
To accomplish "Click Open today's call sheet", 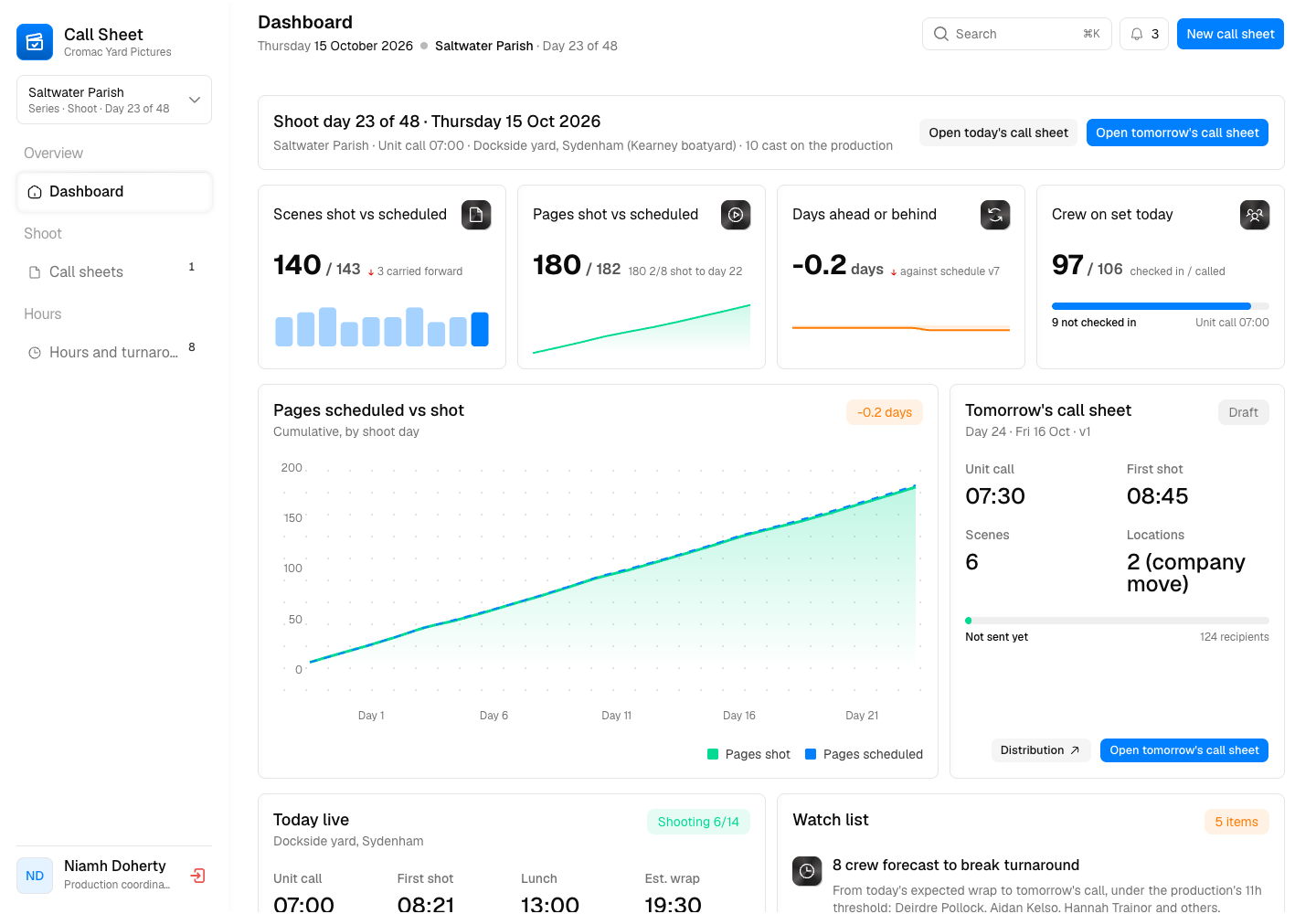I will [x=998, y=133].
